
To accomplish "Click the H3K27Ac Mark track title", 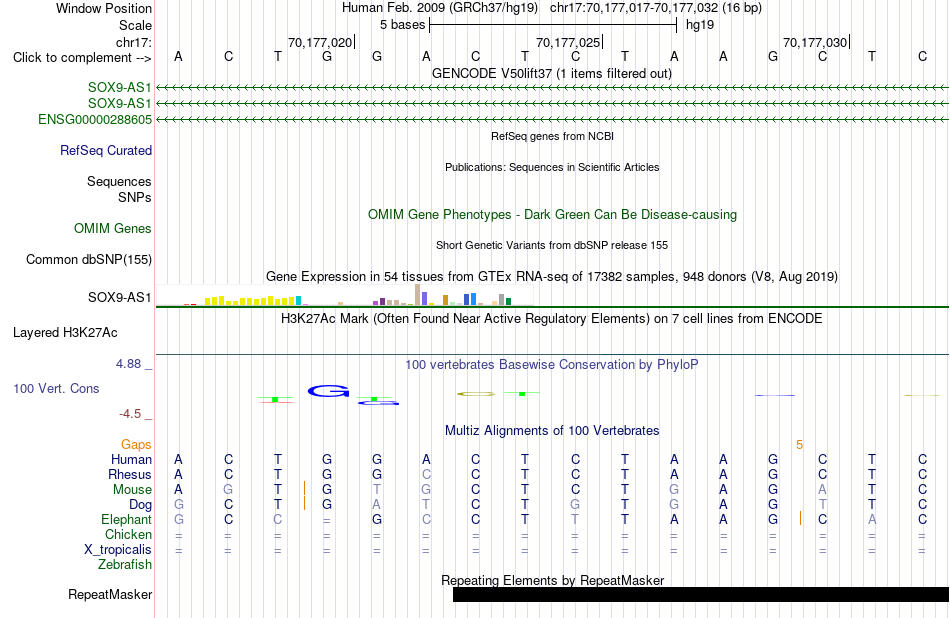I will pos(552,319).
